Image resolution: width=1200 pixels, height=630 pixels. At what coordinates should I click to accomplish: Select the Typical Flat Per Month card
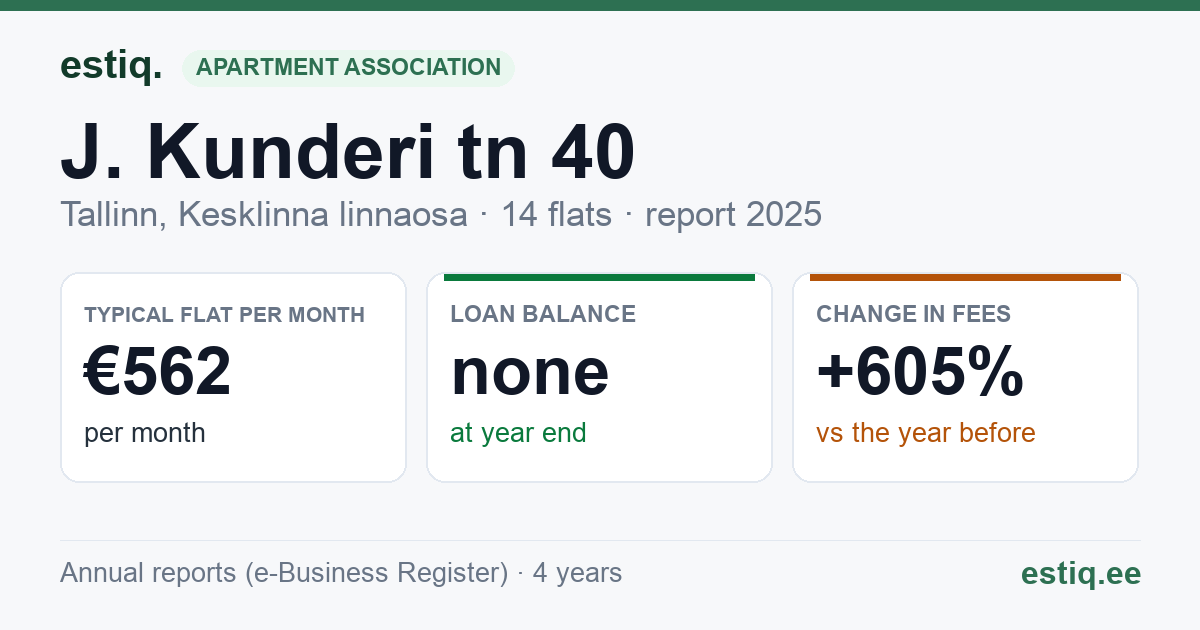pos(233,377)
